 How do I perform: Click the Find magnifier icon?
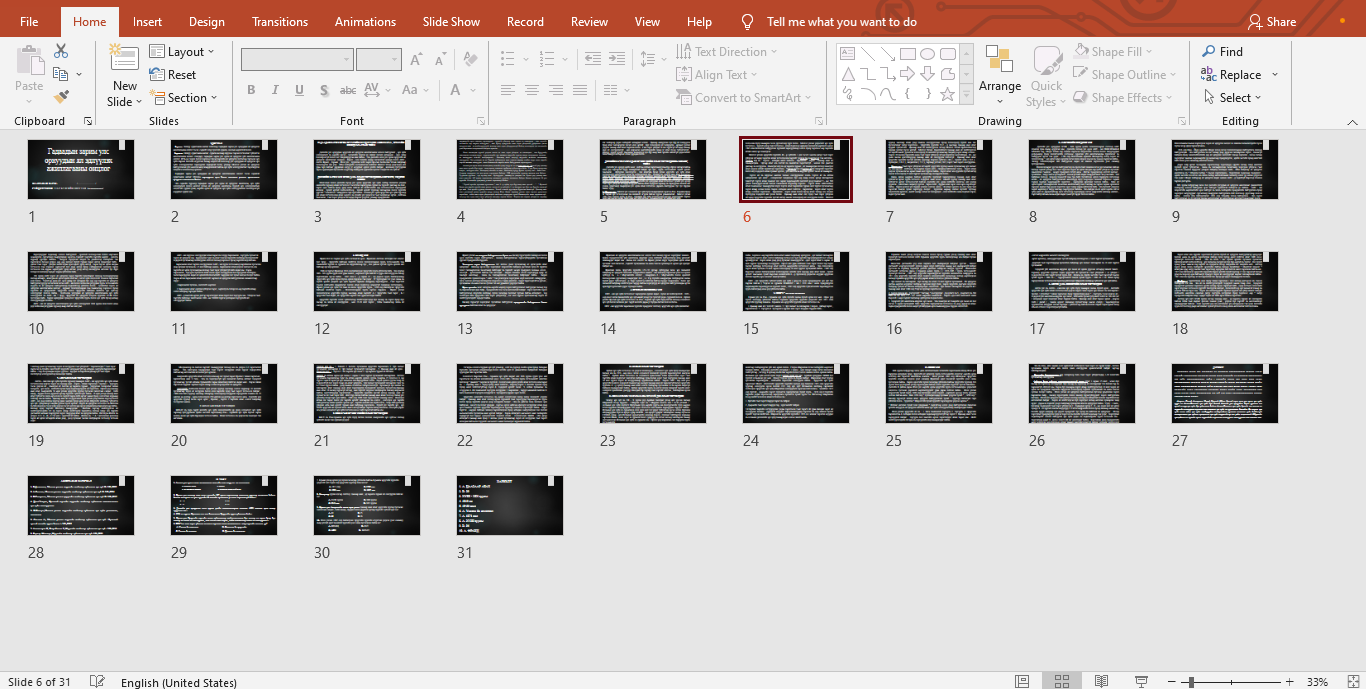coord(1209,52)
